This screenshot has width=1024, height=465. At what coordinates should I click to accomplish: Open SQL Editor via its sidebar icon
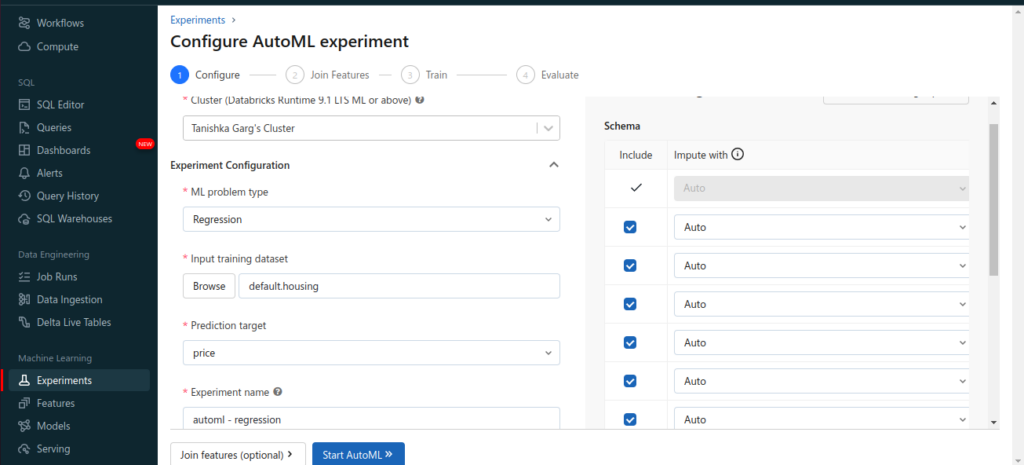(24, 105)
